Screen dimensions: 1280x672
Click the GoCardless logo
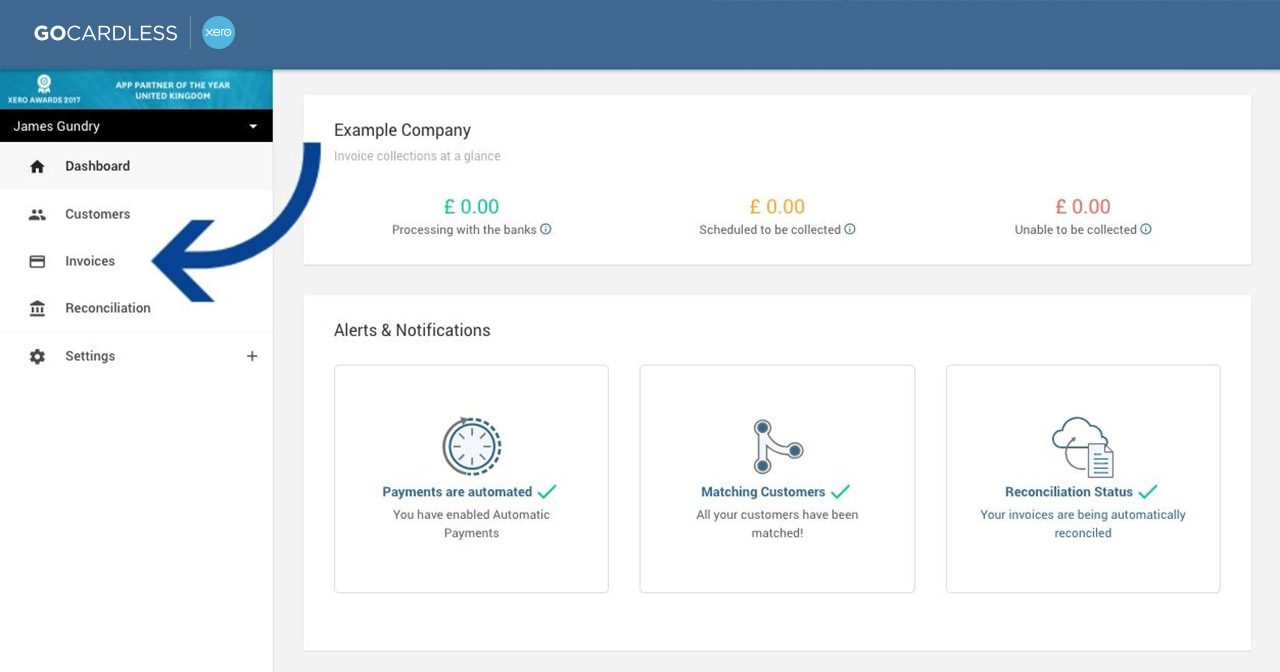105,33
